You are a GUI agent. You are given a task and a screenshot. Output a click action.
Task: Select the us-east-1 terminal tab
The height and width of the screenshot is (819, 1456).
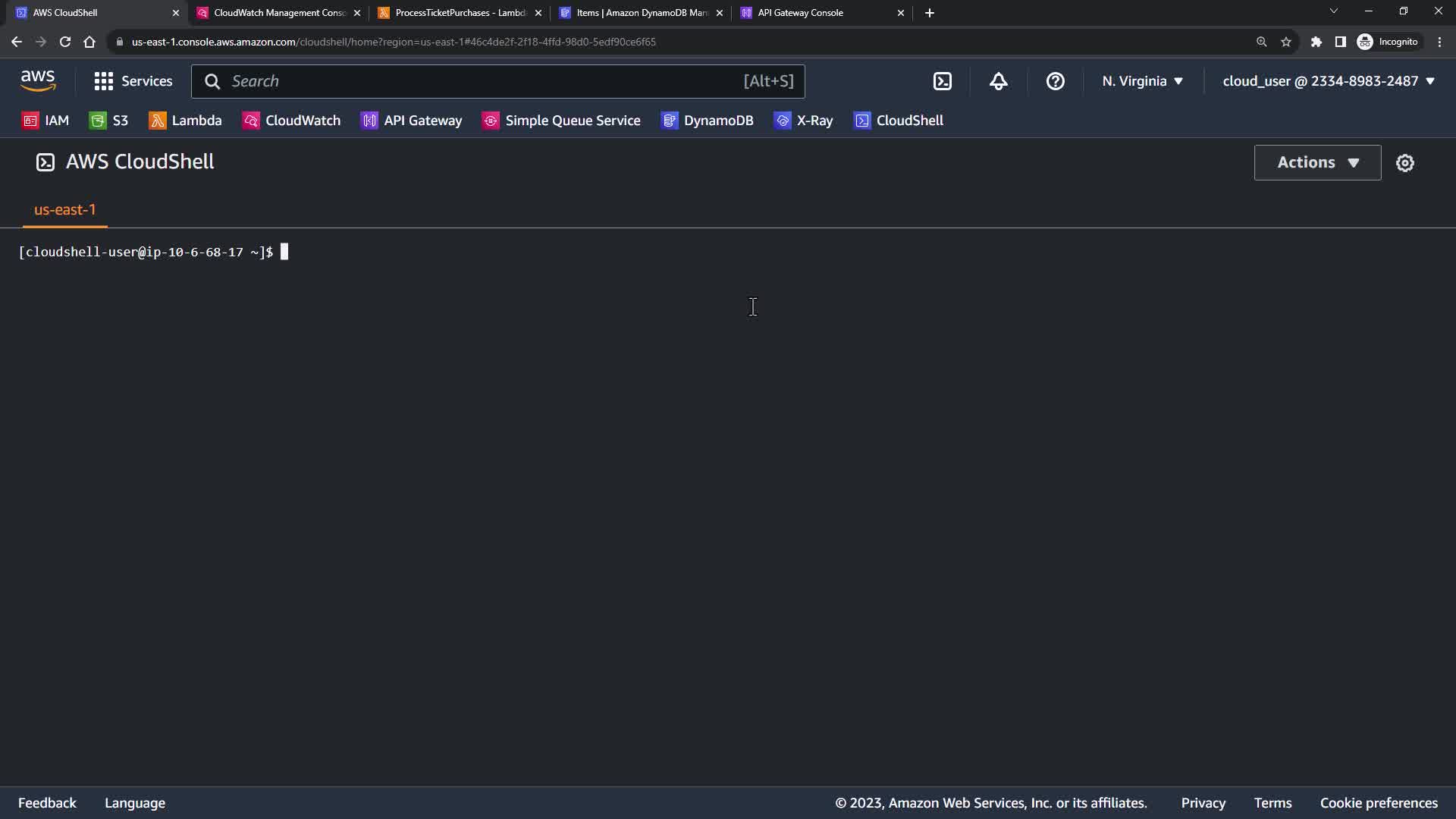tap(65, 210)
